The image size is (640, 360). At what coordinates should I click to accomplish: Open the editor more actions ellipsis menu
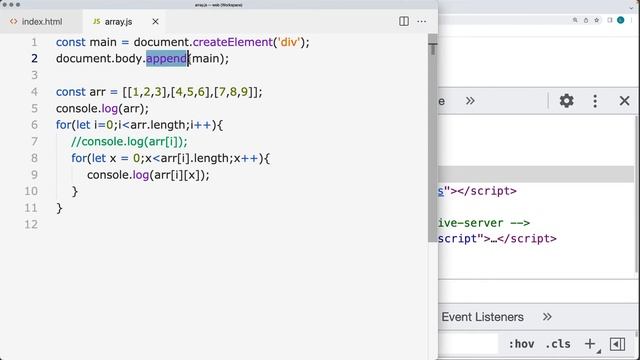[422, 21]
